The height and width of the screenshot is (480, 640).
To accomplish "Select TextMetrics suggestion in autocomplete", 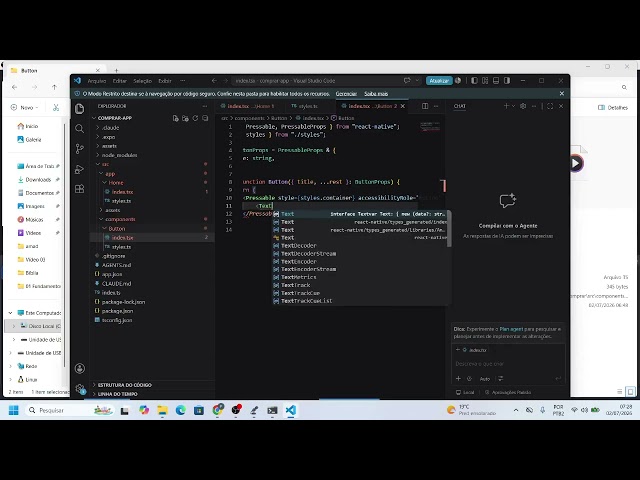I will pyautogui.click(x=361, y=277).
